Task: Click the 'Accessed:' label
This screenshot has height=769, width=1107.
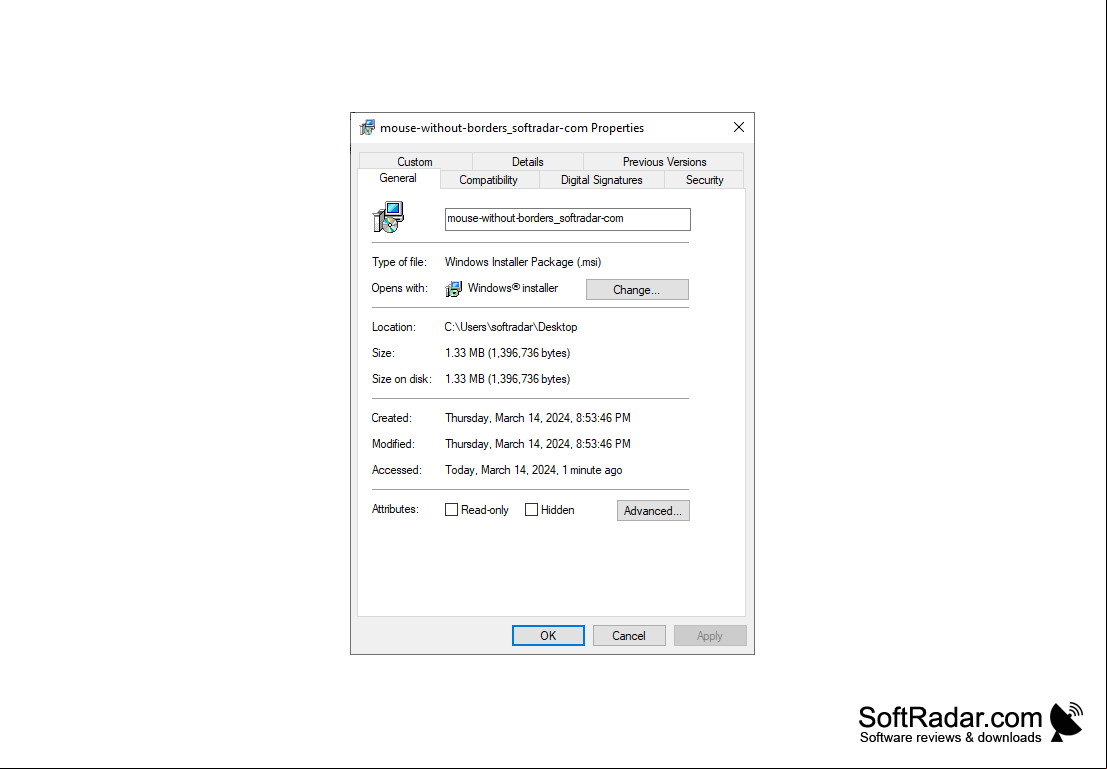Action: (397, 470)
